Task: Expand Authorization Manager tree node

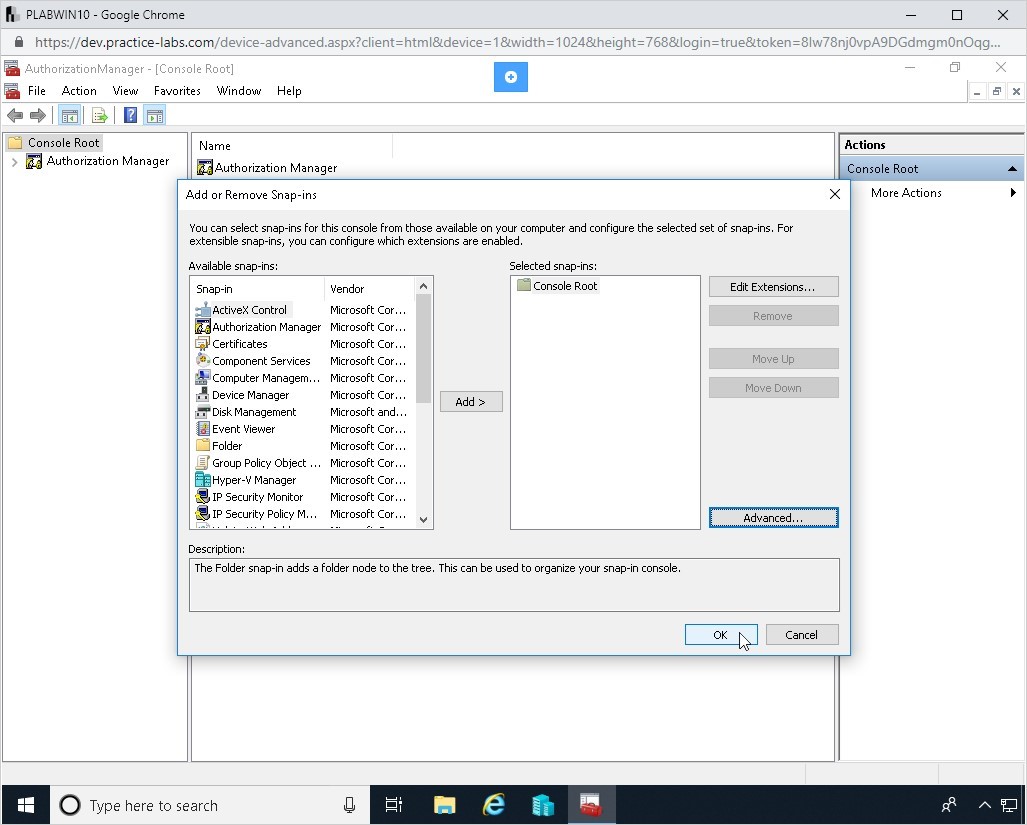Action: [x=14, y=162]
